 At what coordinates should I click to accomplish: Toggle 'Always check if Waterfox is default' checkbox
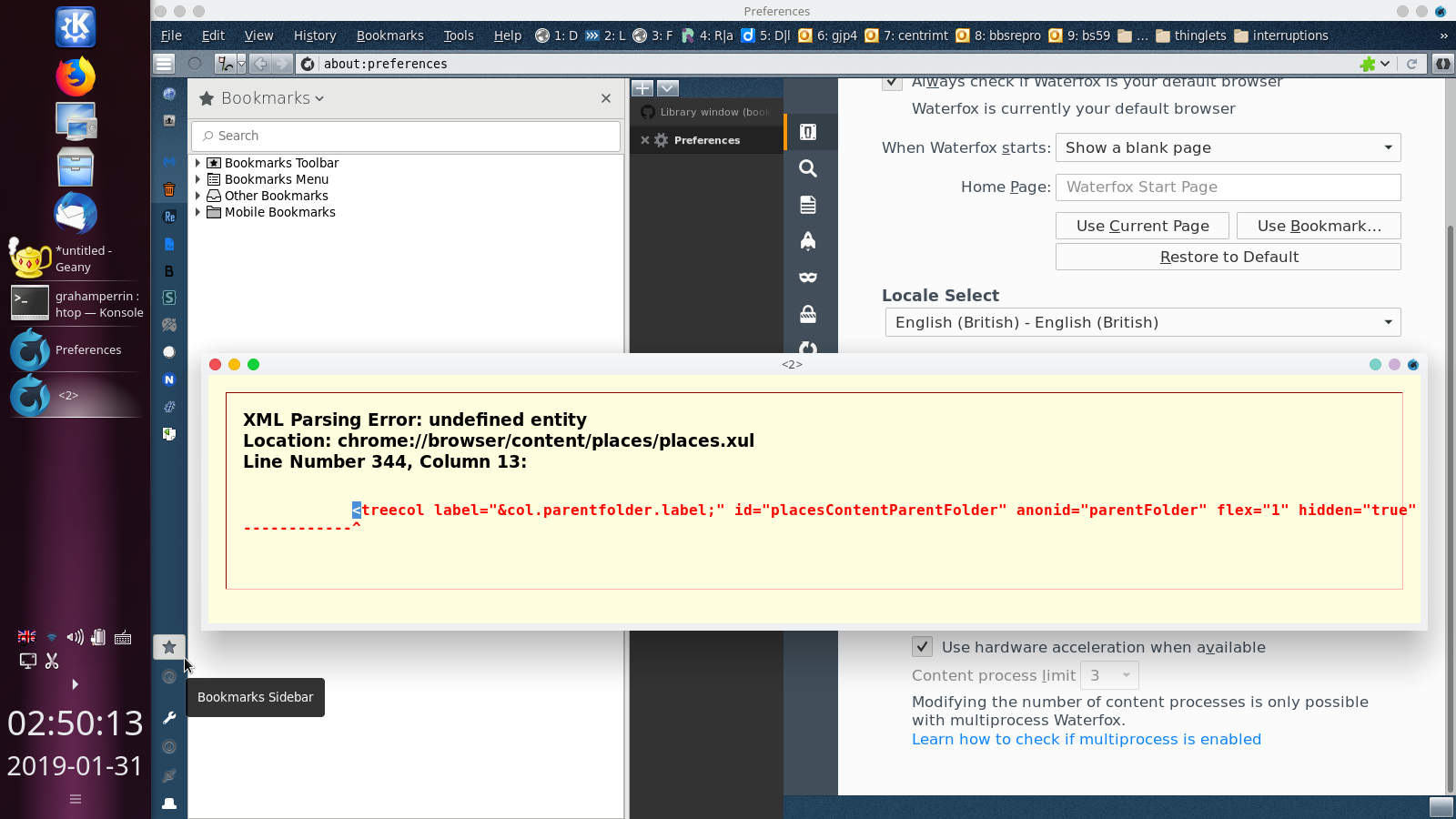pos(892,82)
